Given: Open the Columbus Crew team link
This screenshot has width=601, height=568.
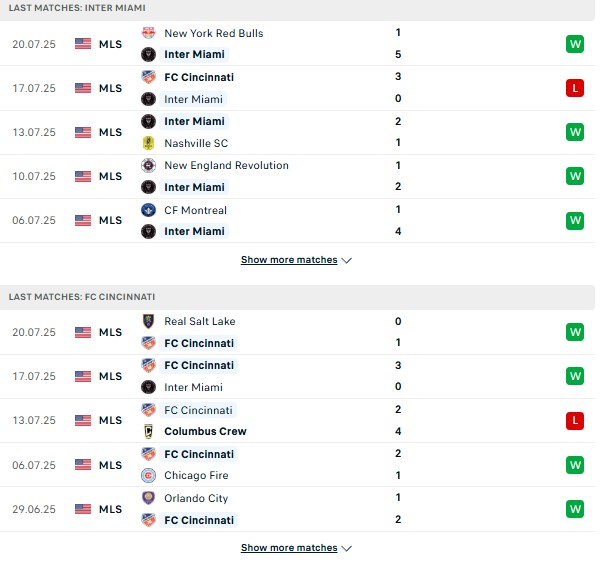Looking at the screenshot, I should (x=205, y=431).
